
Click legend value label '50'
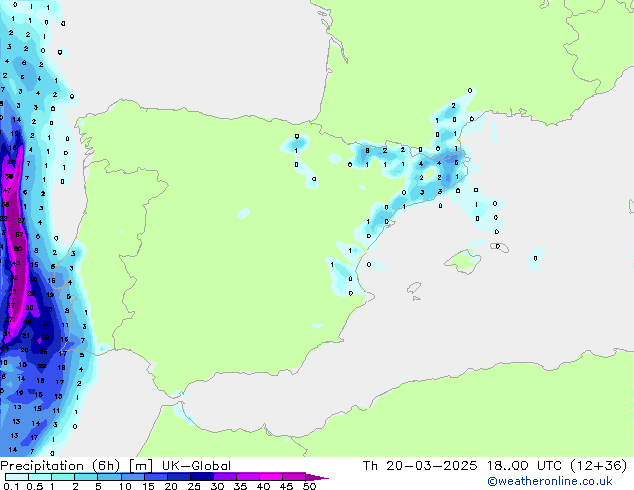pyautogui.click(x=309, y=486)
